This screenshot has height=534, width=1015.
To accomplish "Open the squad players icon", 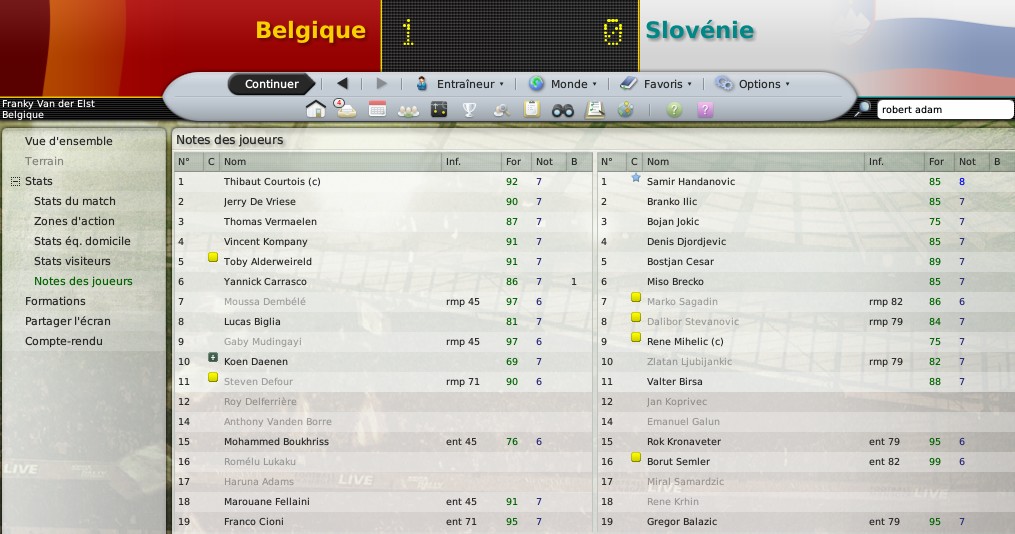I will pos(408,111).
